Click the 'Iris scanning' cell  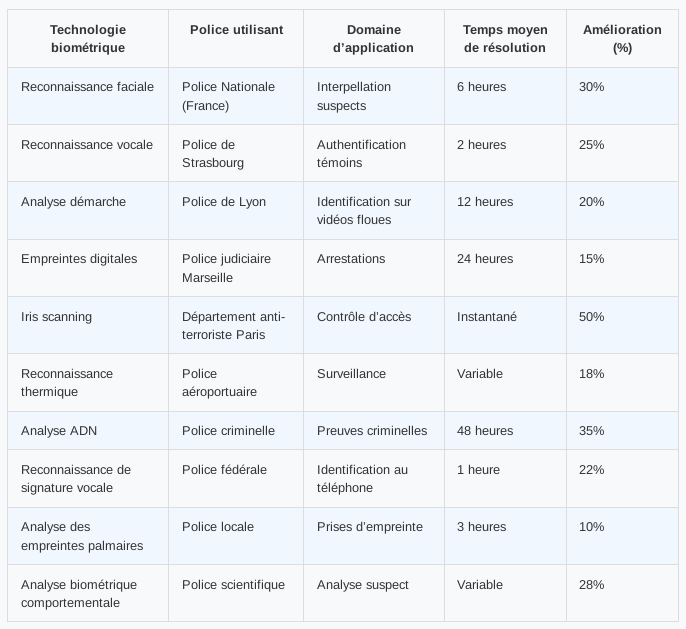click(56, 317)
